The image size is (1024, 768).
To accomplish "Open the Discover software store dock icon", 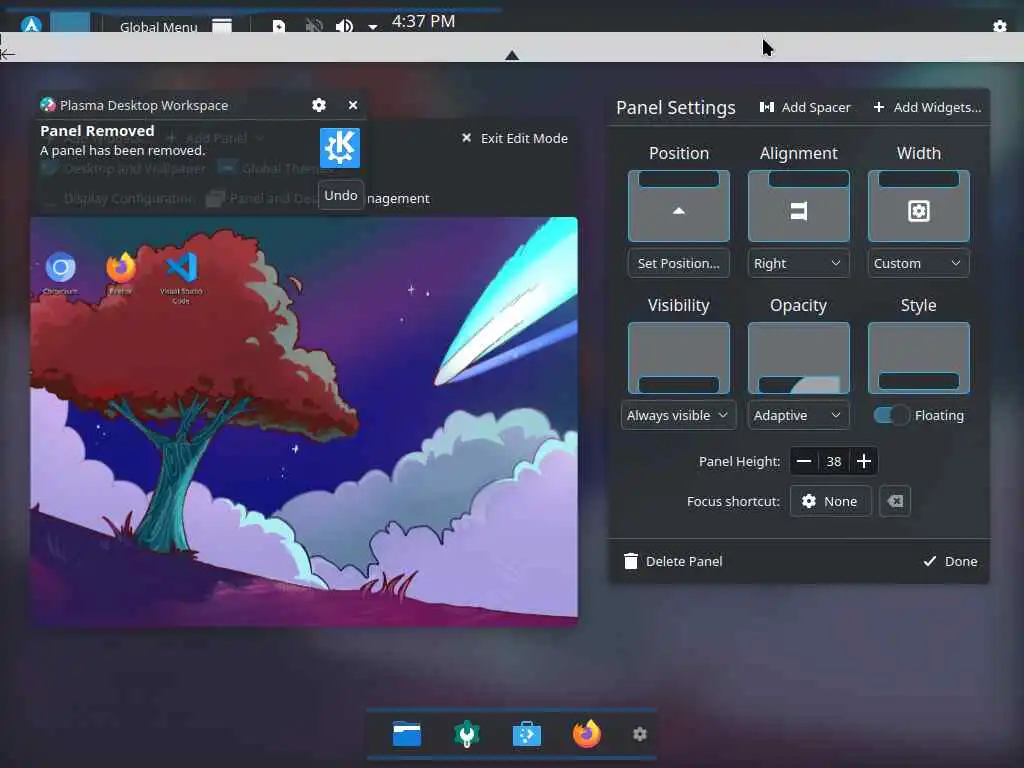I will click(x=527, y=734).
